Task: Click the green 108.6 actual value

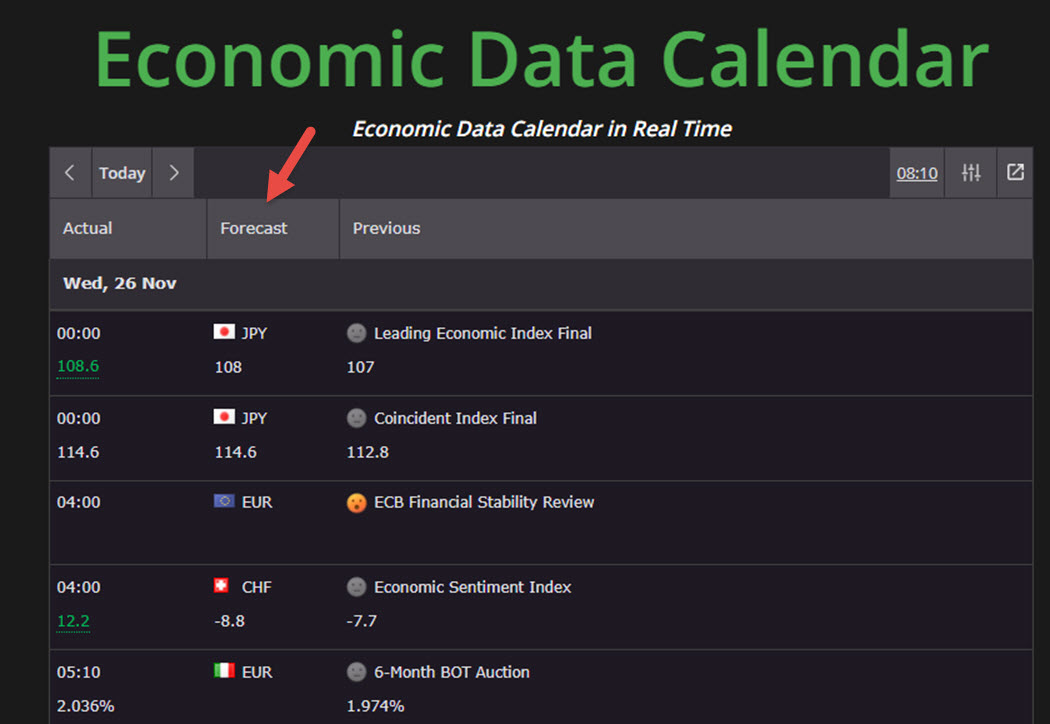Action: click(x=78, y=366)
